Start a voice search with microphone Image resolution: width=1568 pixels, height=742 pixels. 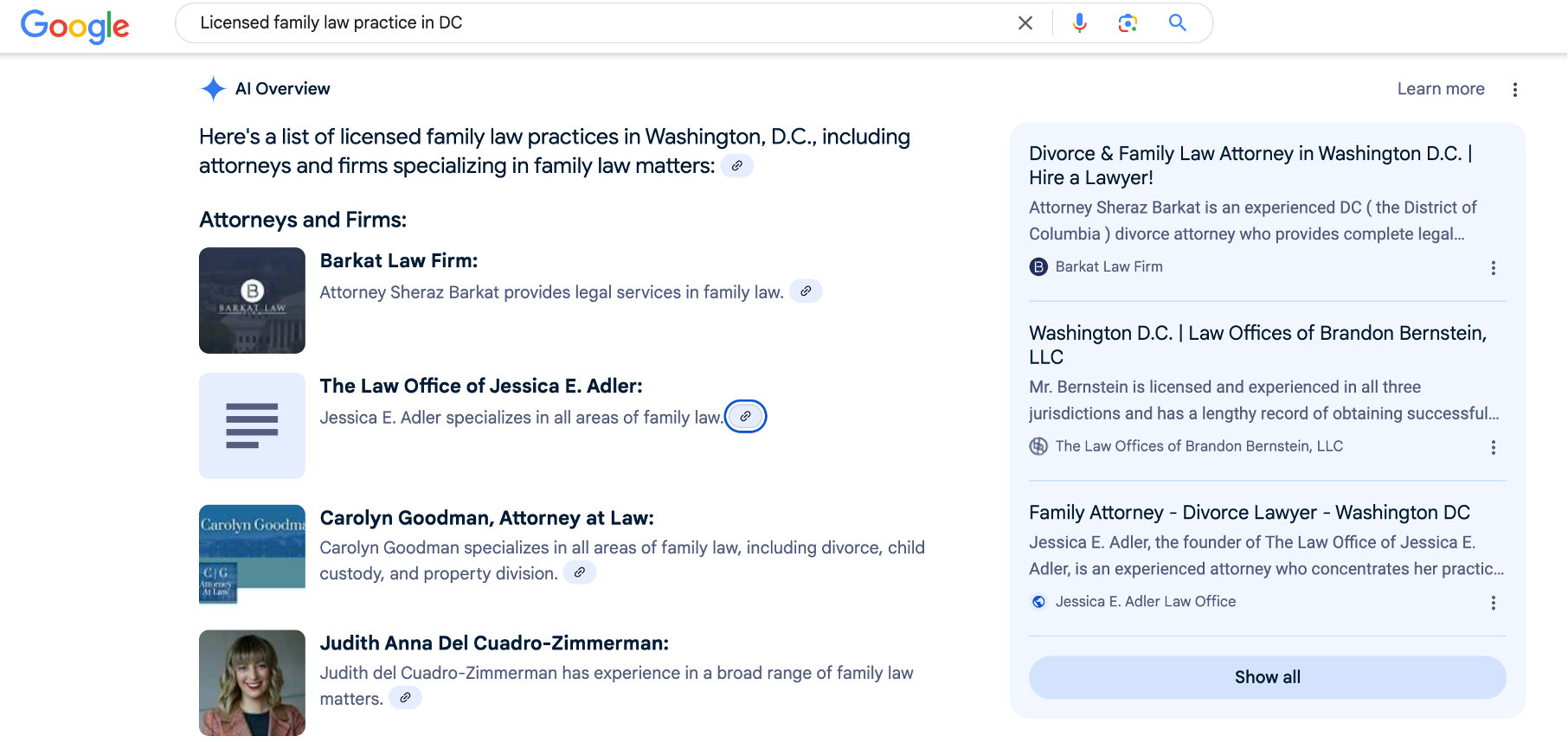[1079, 23]
